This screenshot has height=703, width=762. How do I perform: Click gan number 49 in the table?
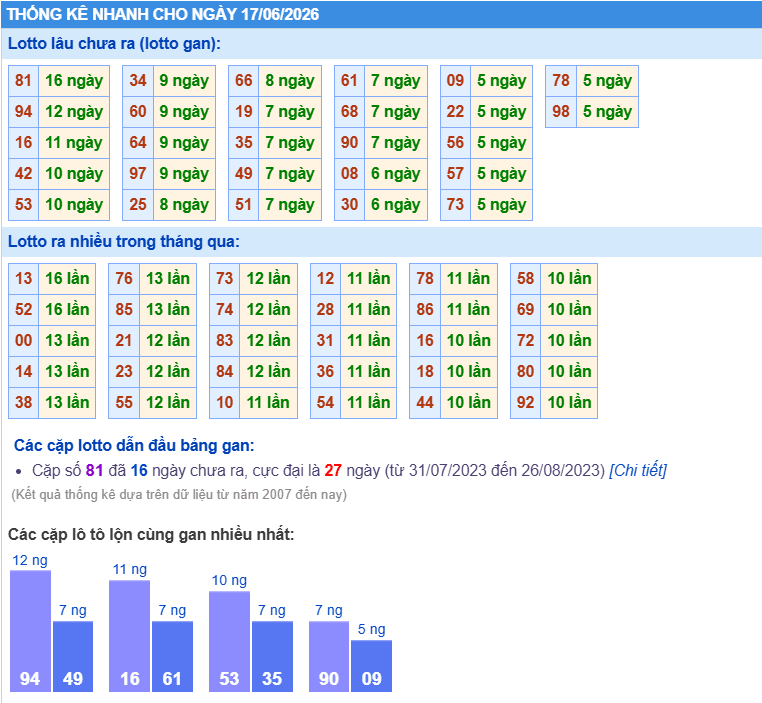pyautogui.click(x=244, y=174)
